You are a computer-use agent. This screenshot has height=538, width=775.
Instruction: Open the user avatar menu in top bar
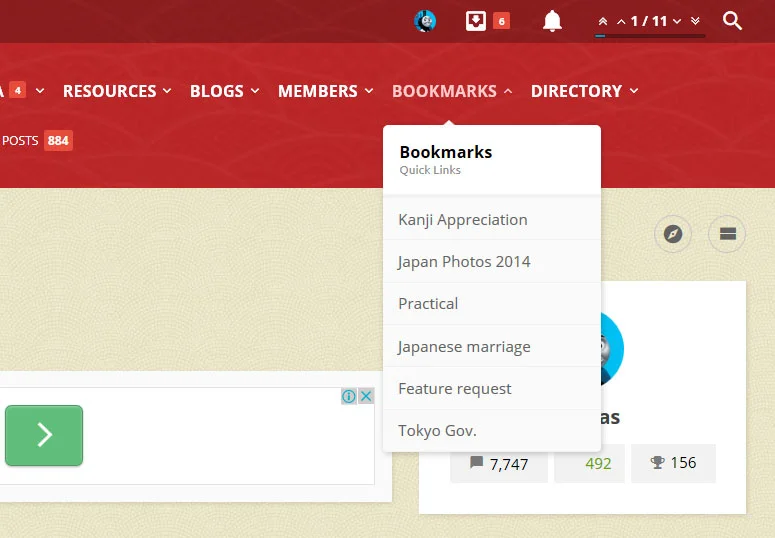[x=425, y=21]
